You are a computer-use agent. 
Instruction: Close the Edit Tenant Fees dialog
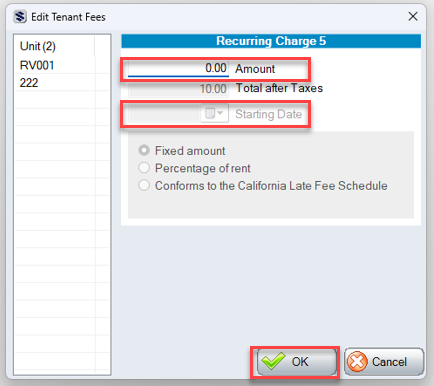(x=413, y=16)
